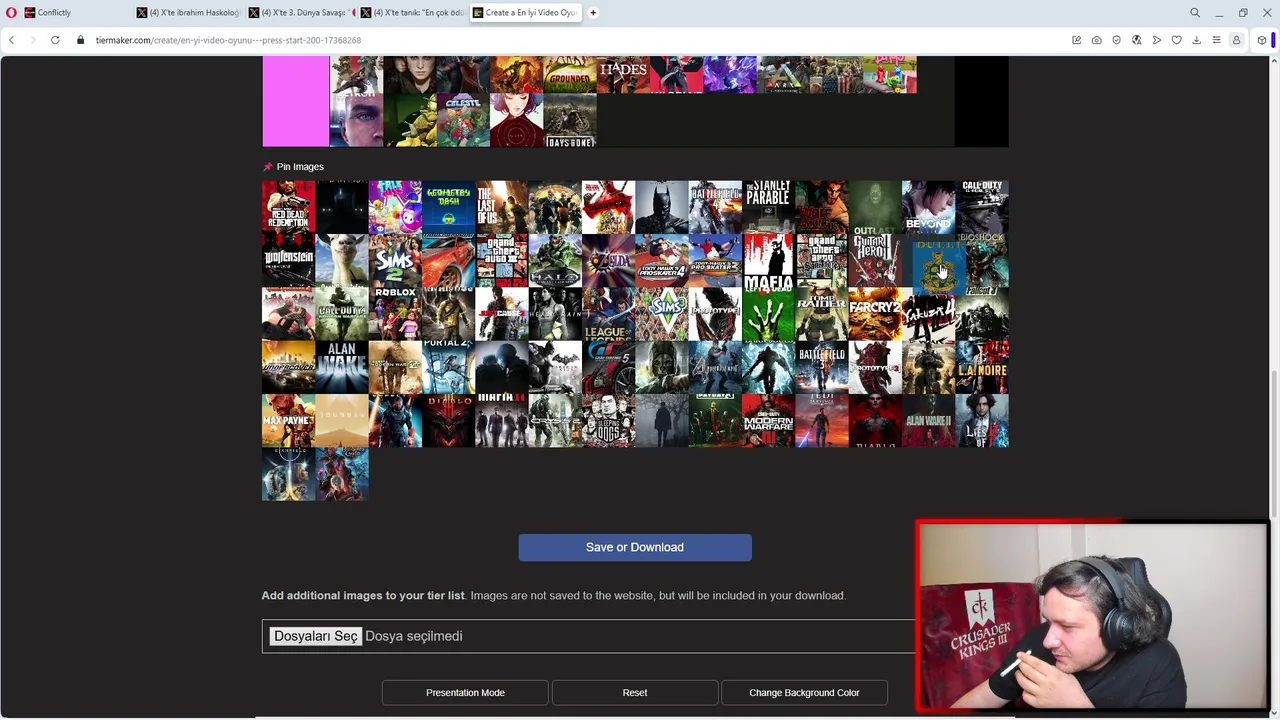Image resolution: width=1280 pixels, height=720 pixels.
Task: Select the Alan Wake thumbnail
Action: (342, 367)
